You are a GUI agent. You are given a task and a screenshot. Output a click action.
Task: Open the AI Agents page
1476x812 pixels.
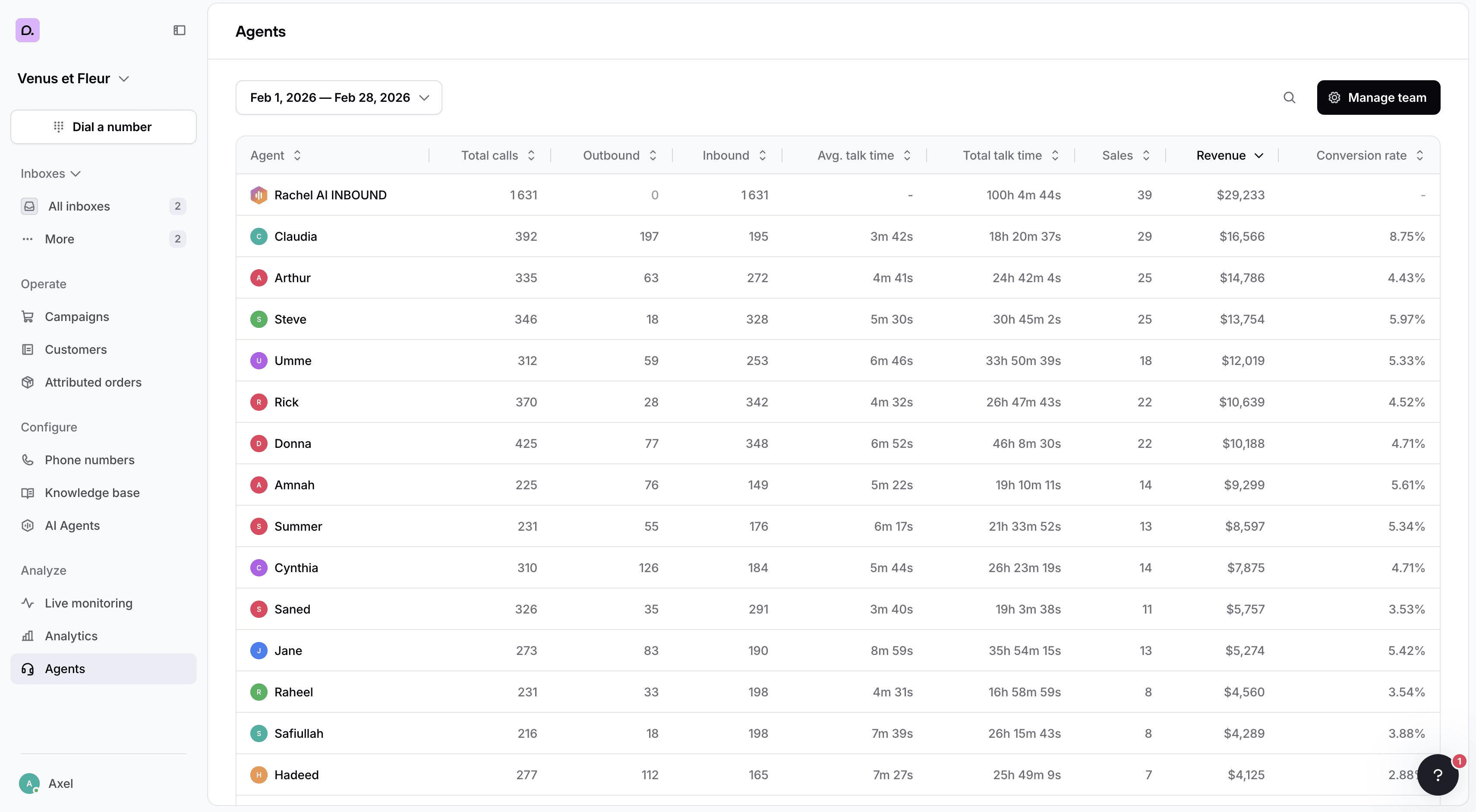(x=72, y=525)
